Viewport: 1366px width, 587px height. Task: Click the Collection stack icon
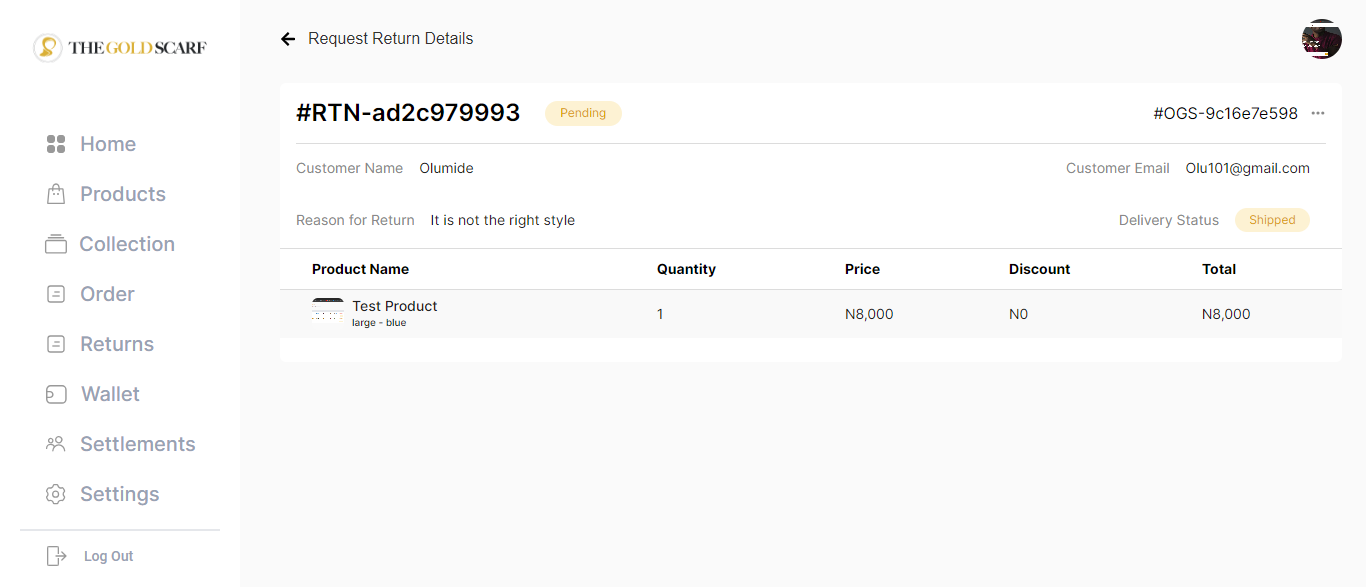pyautogui.click(x=56, y=244)
